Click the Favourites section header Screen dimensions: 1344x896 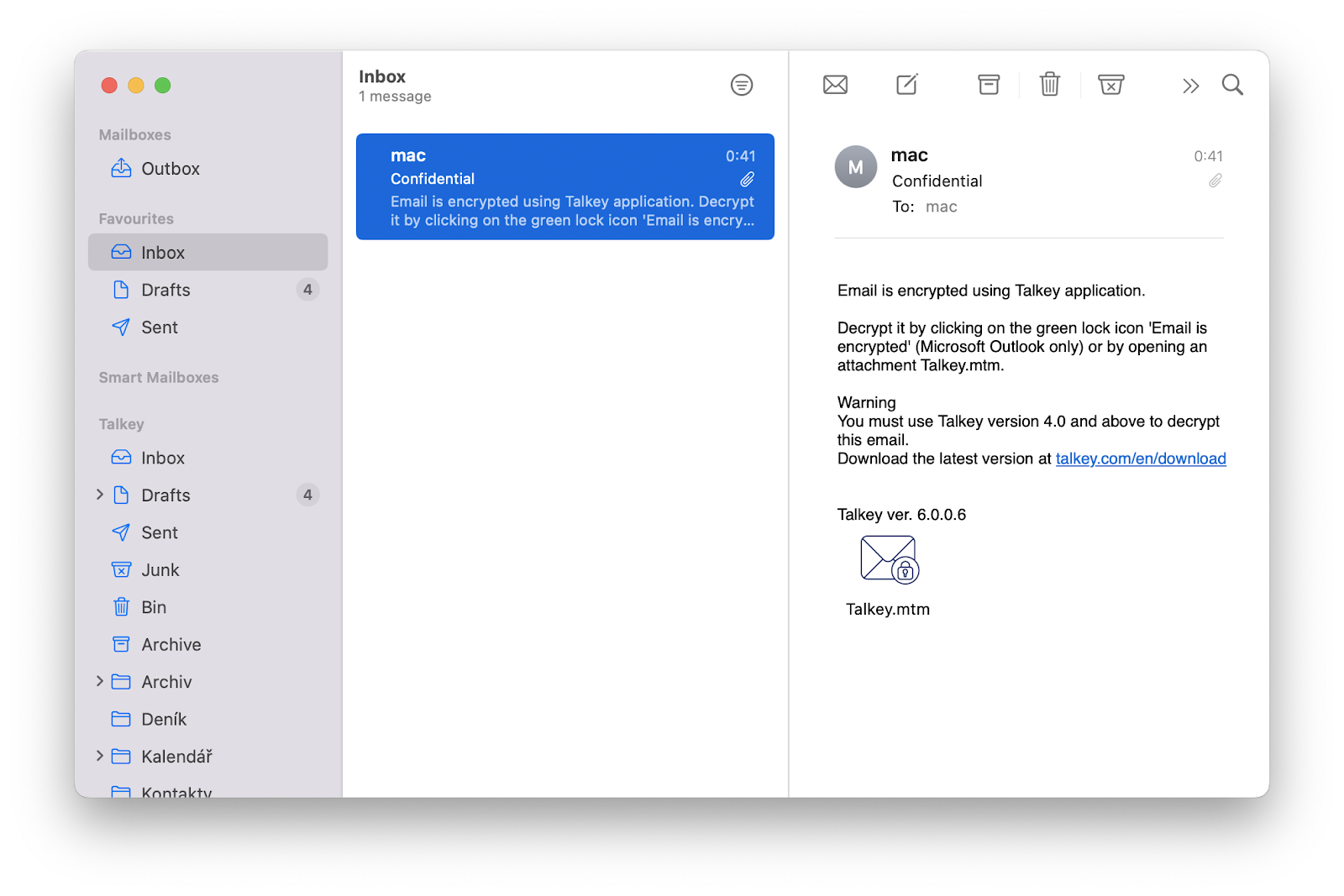click(x=136, y=219)
